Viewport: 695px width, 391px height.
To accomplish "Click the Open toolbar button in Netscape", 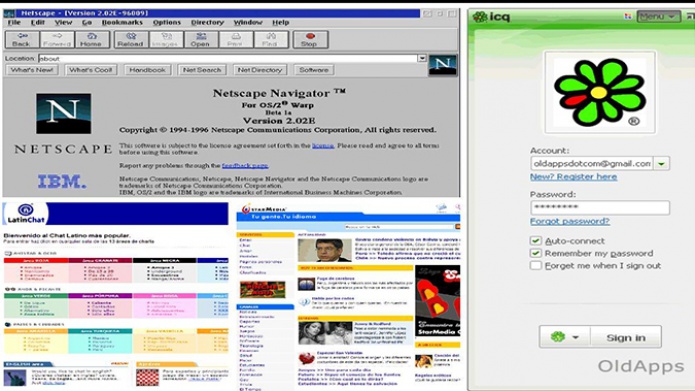I will 200,39.
